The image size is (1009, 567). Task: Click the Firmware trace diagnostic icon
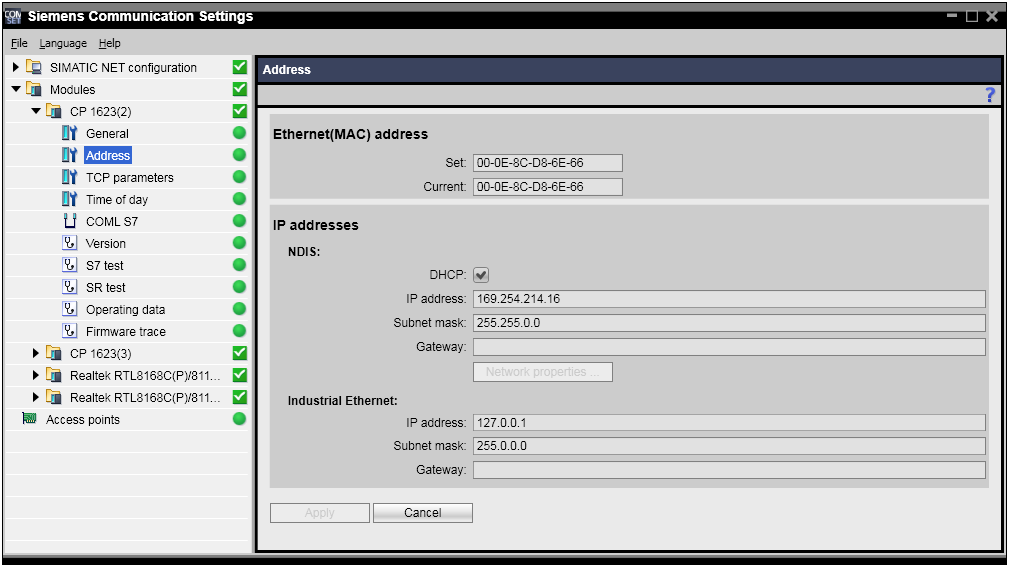point(69,331)
